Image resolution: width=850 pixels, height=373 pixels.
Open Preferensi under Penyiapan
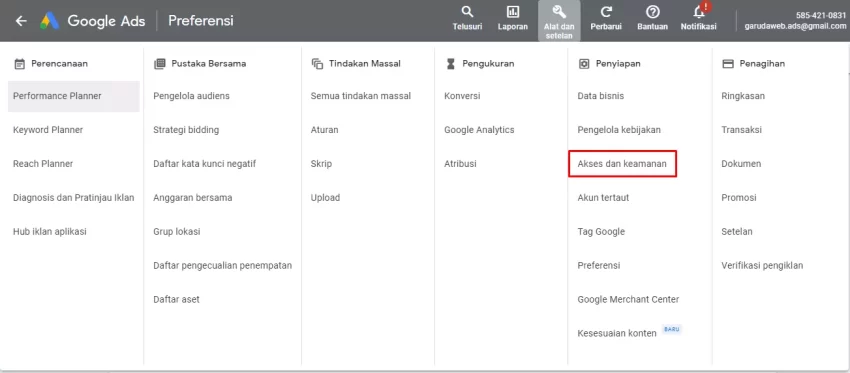click(x=599, y=266)
